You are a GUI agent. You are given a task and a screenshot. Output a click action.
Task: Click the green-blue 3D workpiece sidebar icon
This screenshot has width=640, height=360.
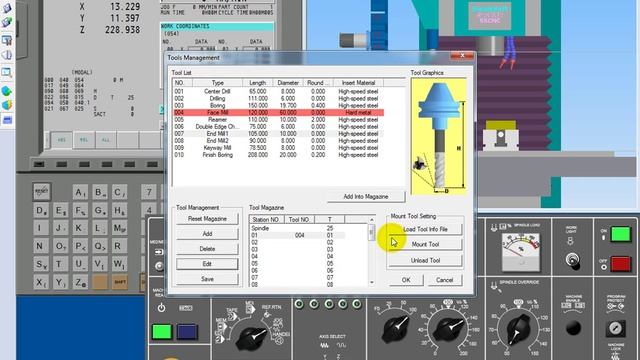coord(7,91)
